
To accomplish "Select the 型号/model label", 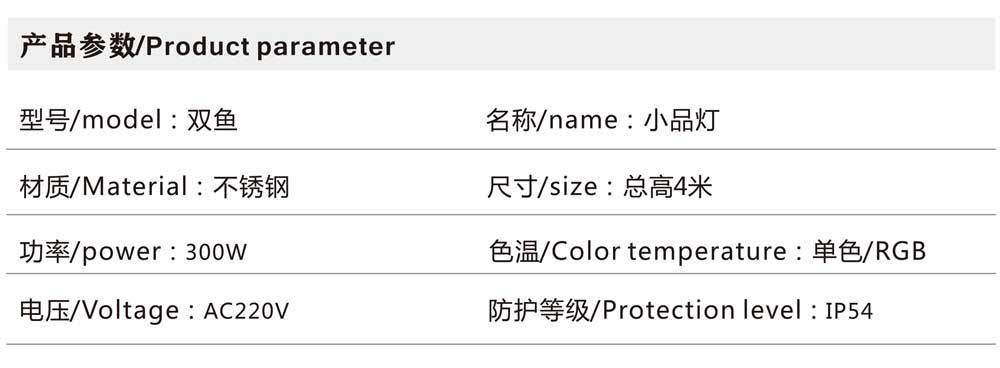I will click(x=91, y=120).
